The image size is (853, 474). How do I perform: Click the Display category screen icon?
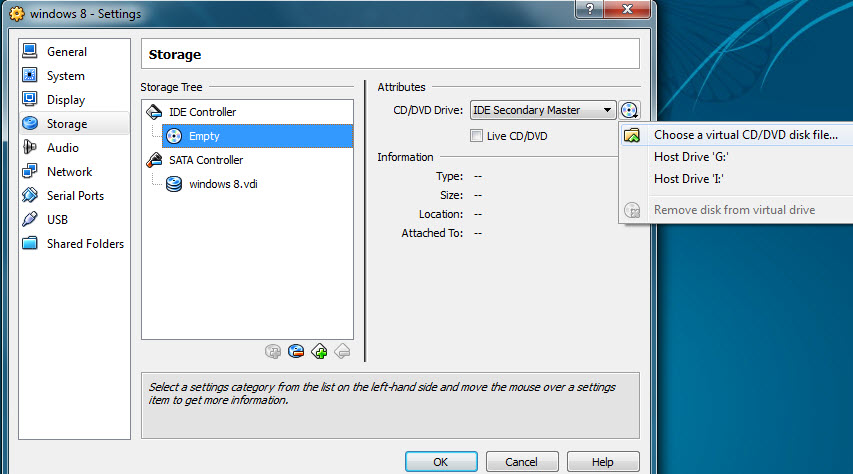pos(30,99)
